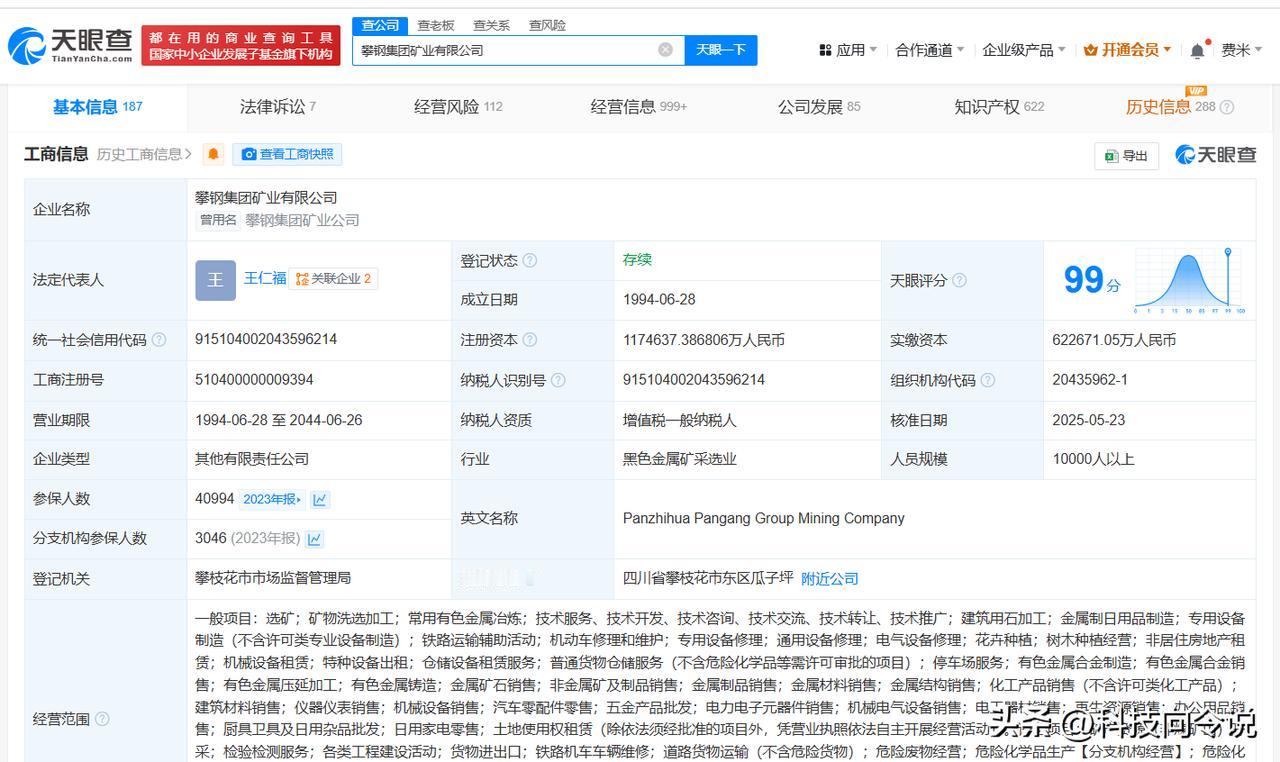
Task: Select the 1174637.386806万人民币 capital value
Action: pos(704,340)
